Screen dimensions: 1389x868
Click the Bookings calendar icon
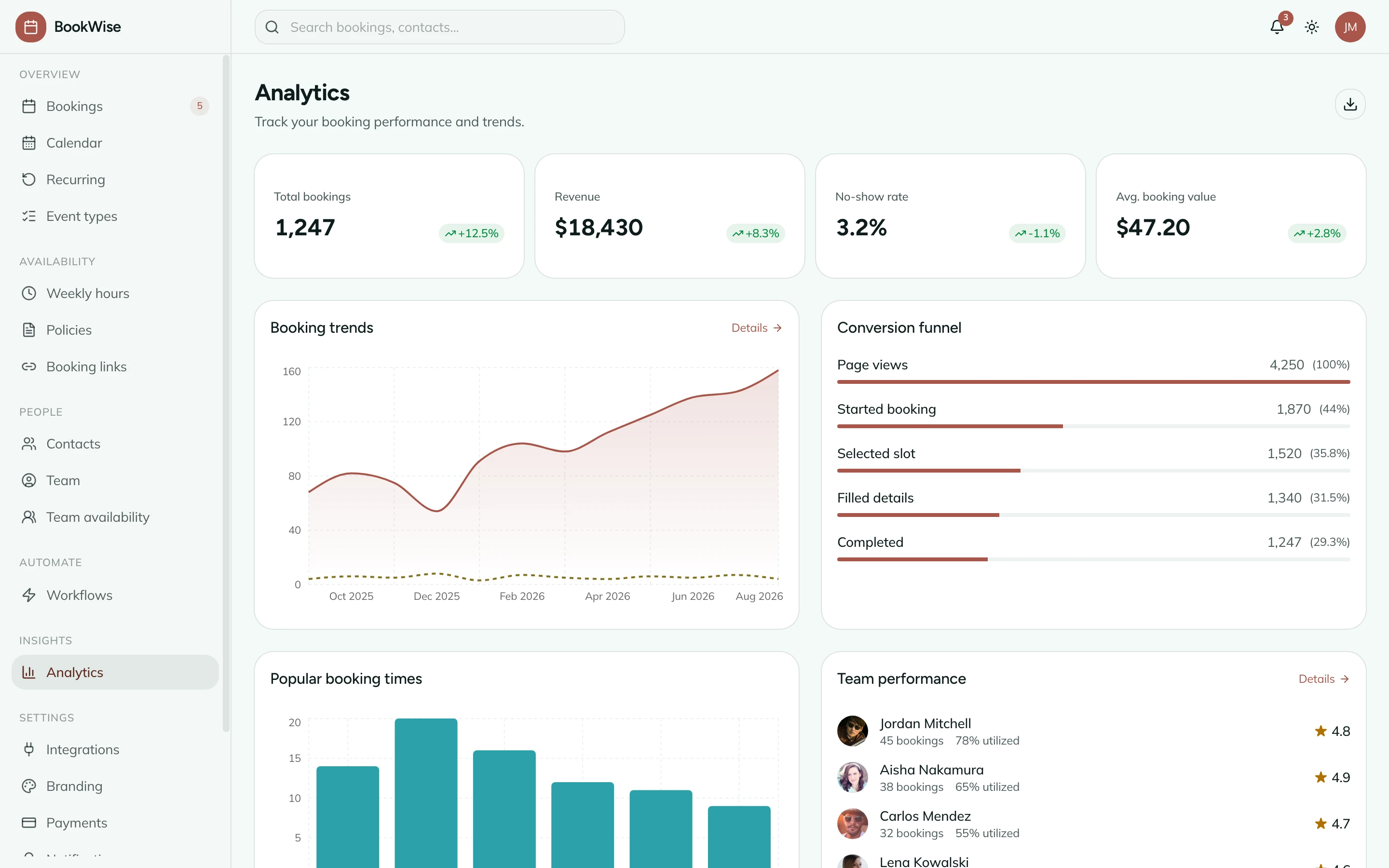[29, 106]
